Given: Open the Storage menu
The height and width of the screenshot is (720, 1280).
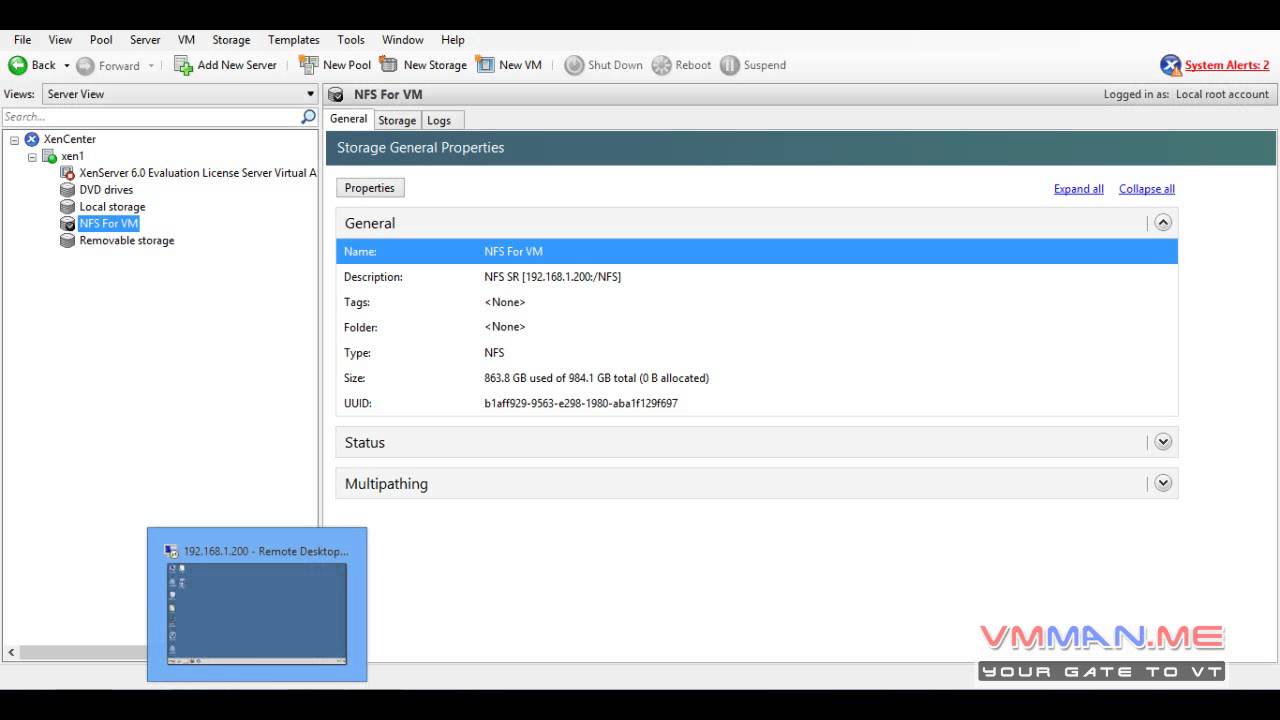Looking at the screenshot, I should 231,40.
